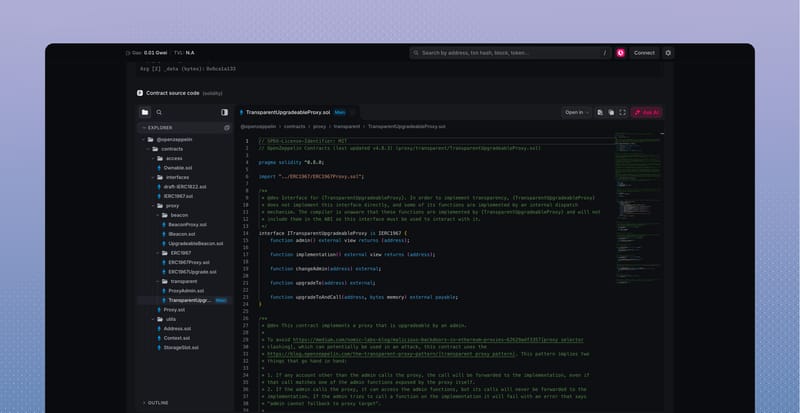Click the import ERC1967Proxy.sol line
This screenshot has width=800, height=413.
point(311,176)
